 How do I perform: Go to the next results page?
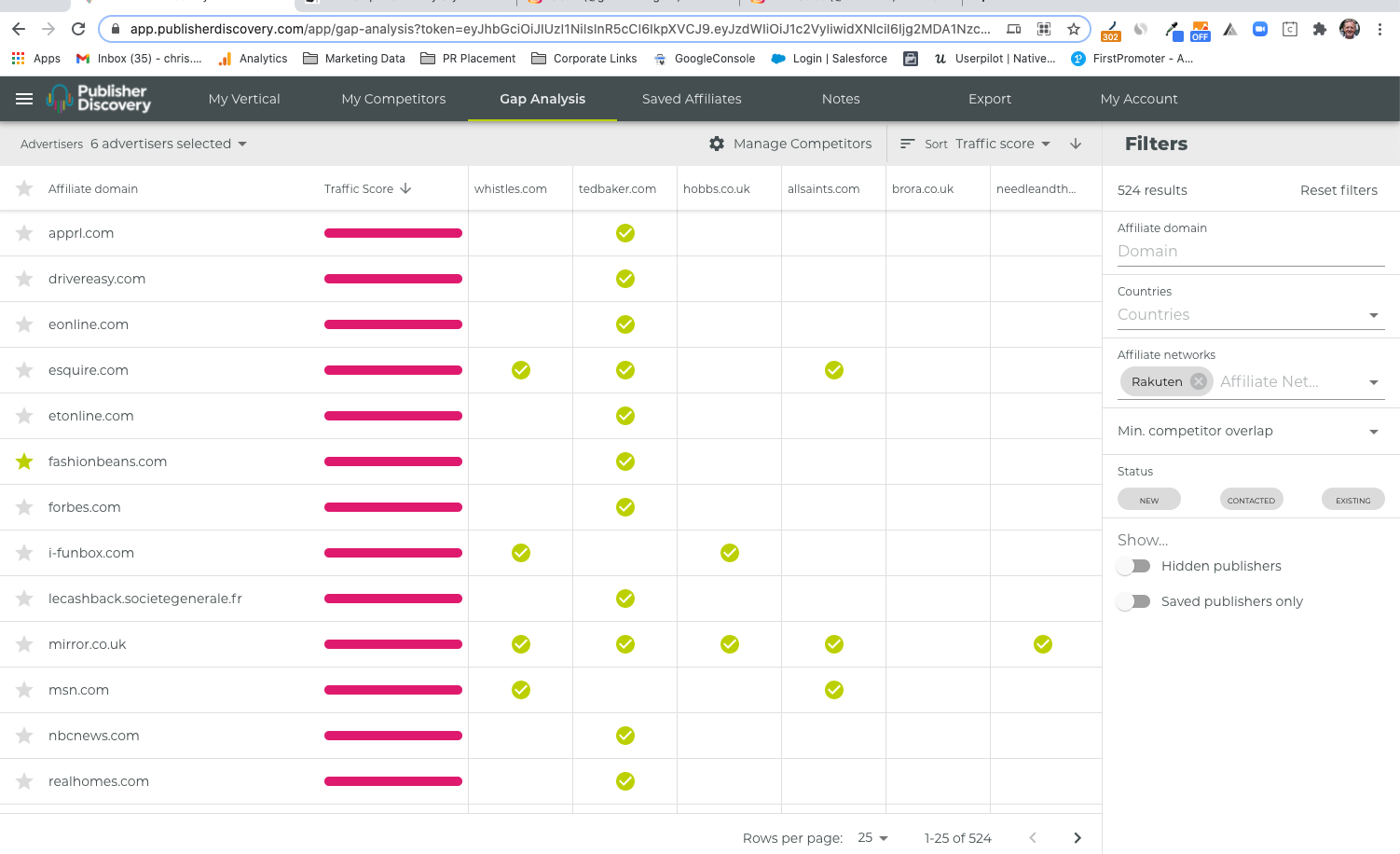coord(1077,838)
